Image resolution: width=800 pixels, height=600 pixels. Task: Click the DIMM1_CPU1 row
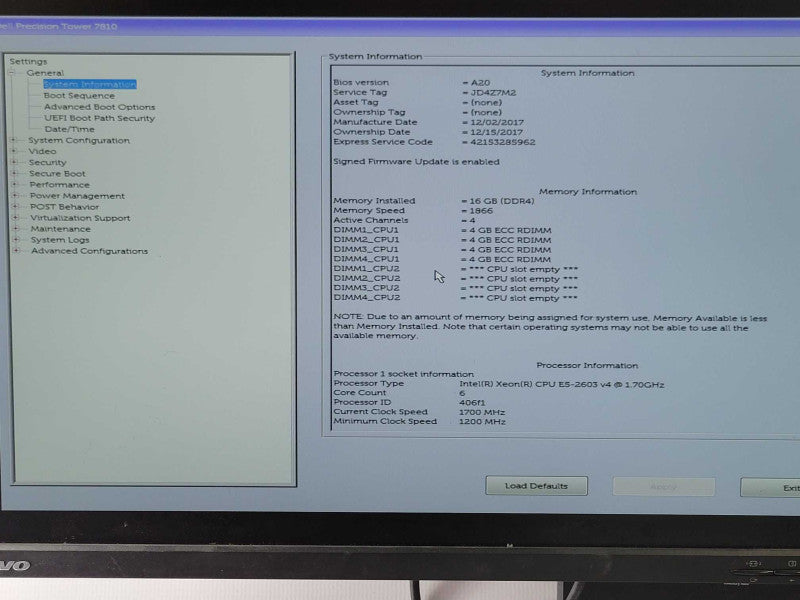[442, 230]
